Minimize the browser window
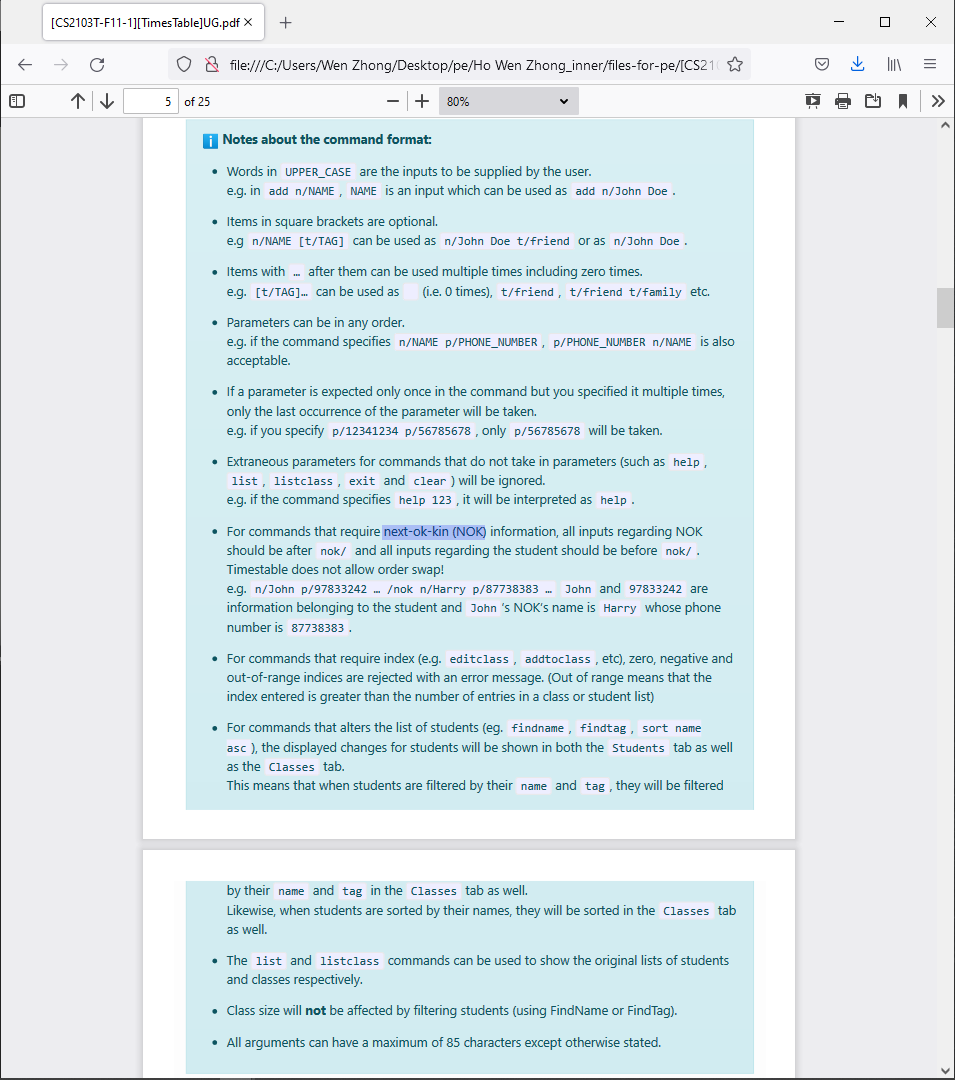 839,22
